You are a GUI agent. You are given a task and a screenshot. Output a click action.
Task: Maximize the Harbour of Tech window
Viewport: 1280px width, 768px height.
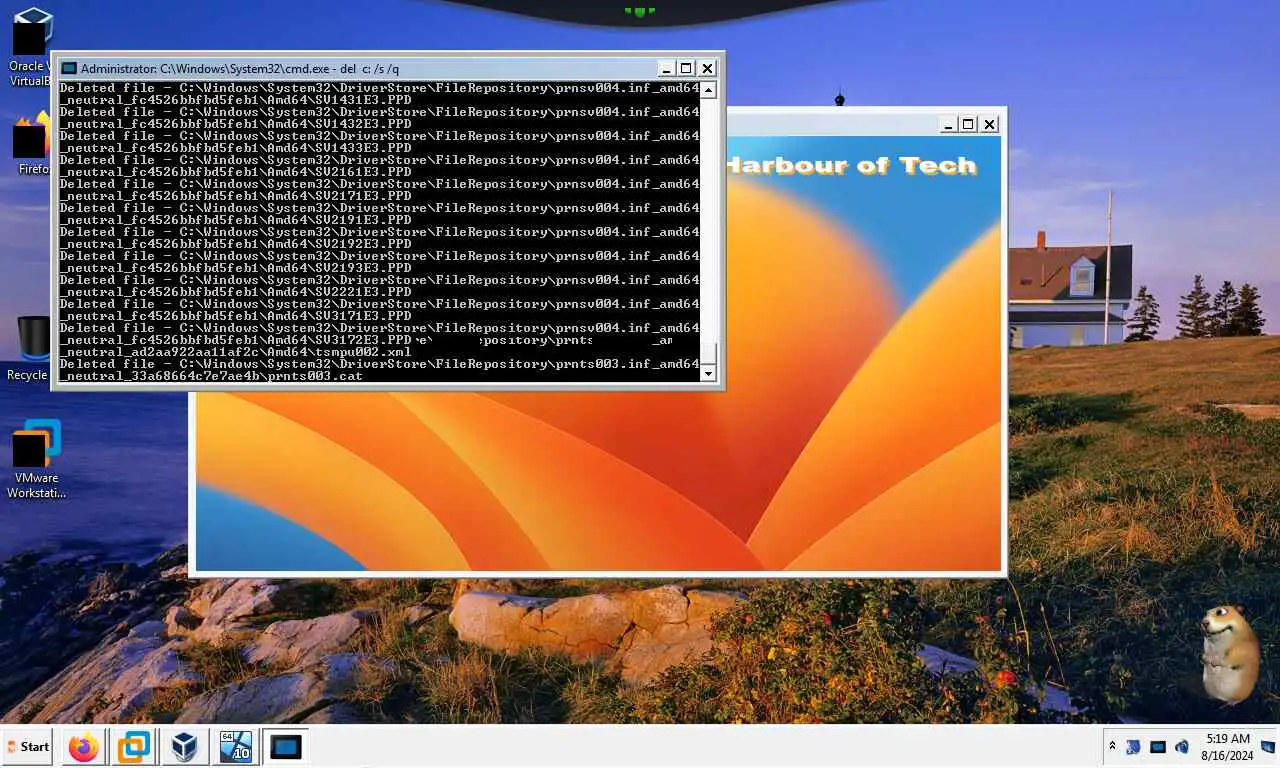[x=967, y=124]
